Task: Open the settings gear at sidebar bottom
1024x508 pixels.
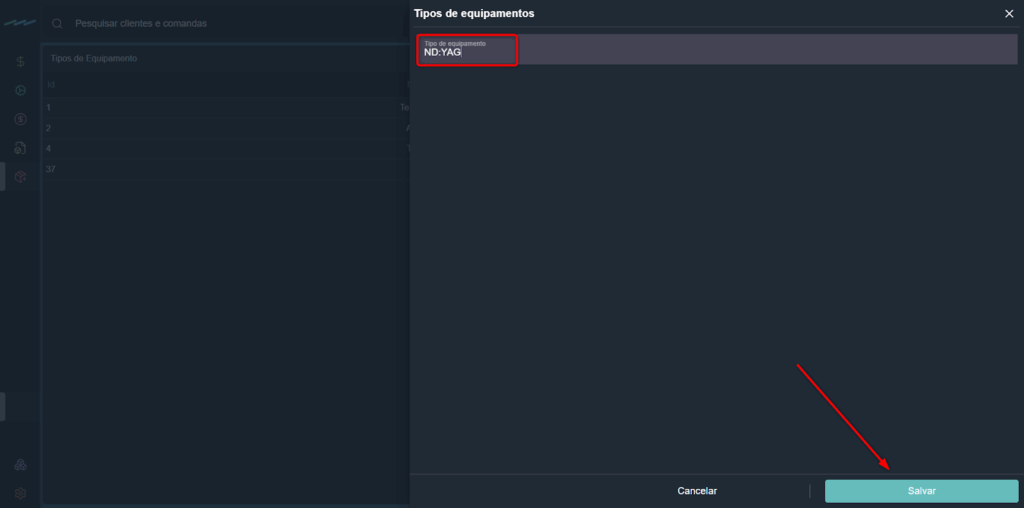Action: [x=20, y=493]
